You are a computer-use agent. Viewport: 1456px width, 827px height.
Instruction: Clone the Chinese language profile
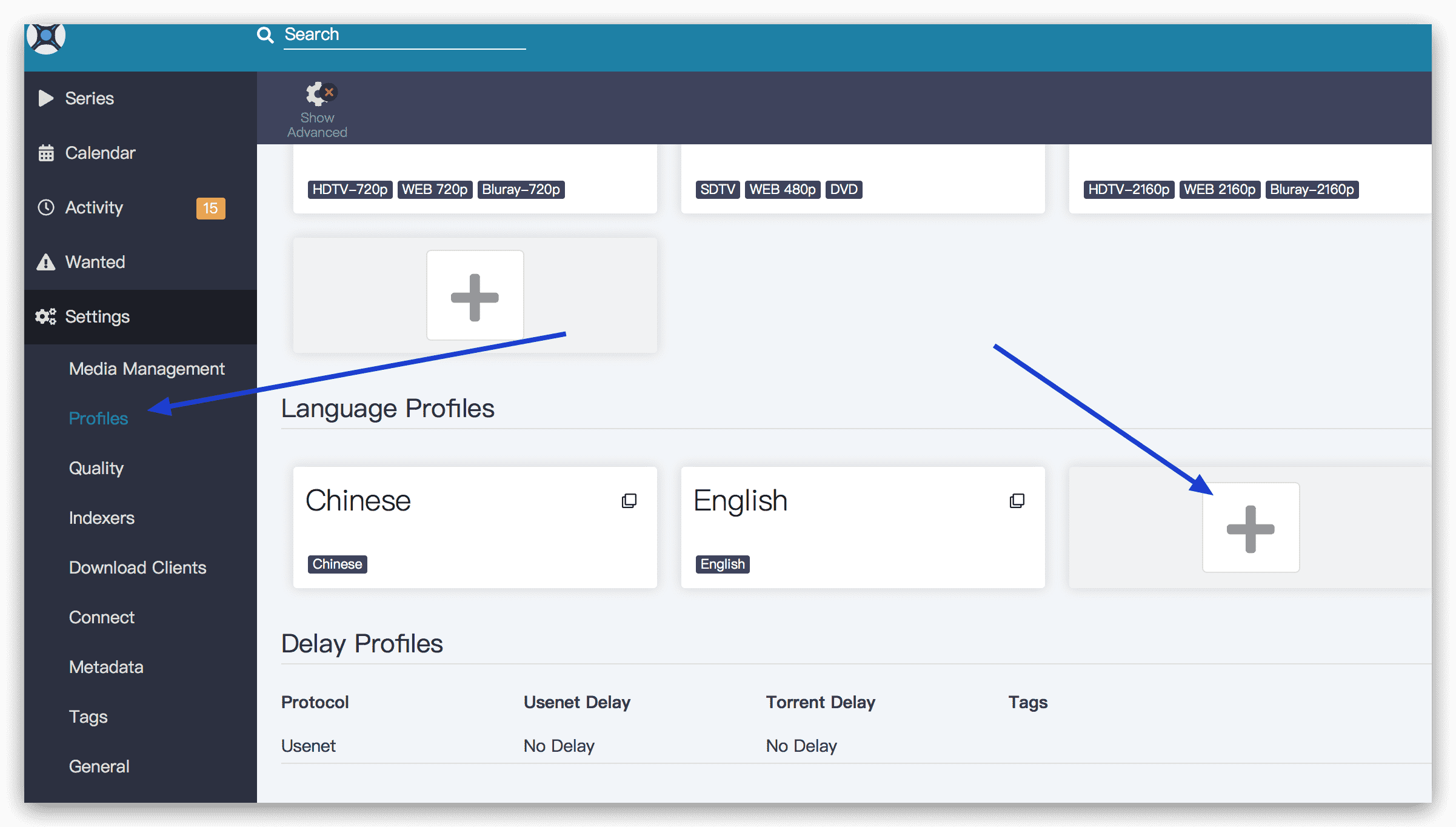(629, 501)
